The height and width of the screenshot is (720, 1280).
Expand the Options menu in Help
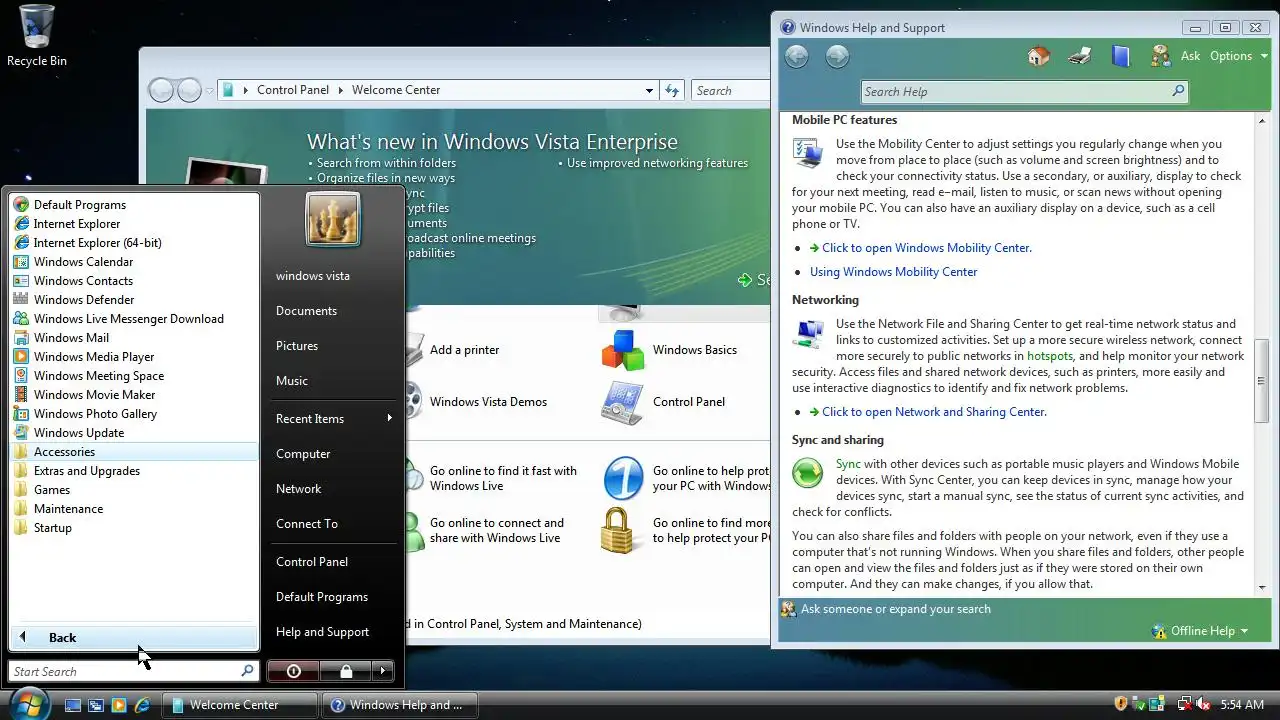(1238, 56)
